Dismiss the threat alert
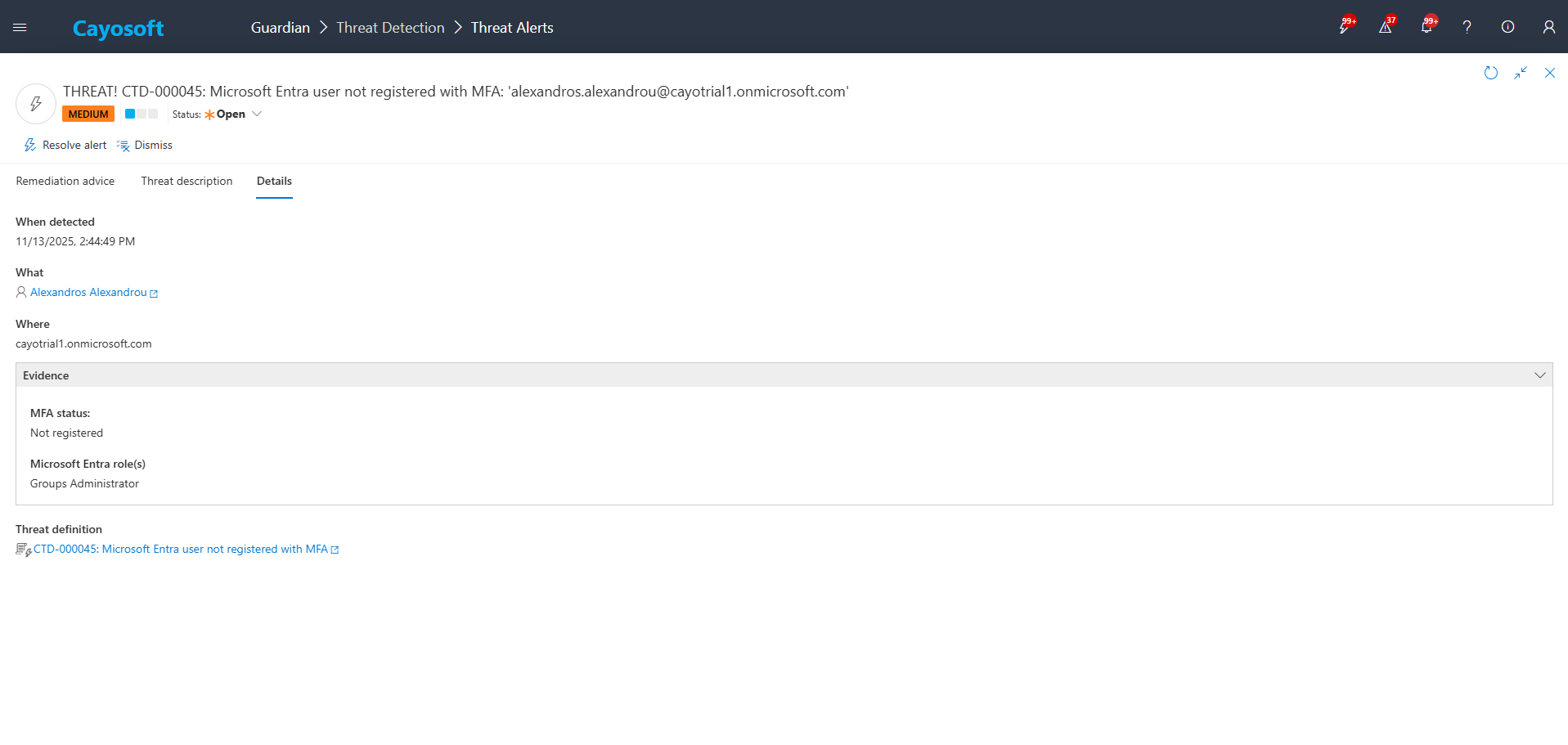The image size is (1568, 745). tap(145, 145)
